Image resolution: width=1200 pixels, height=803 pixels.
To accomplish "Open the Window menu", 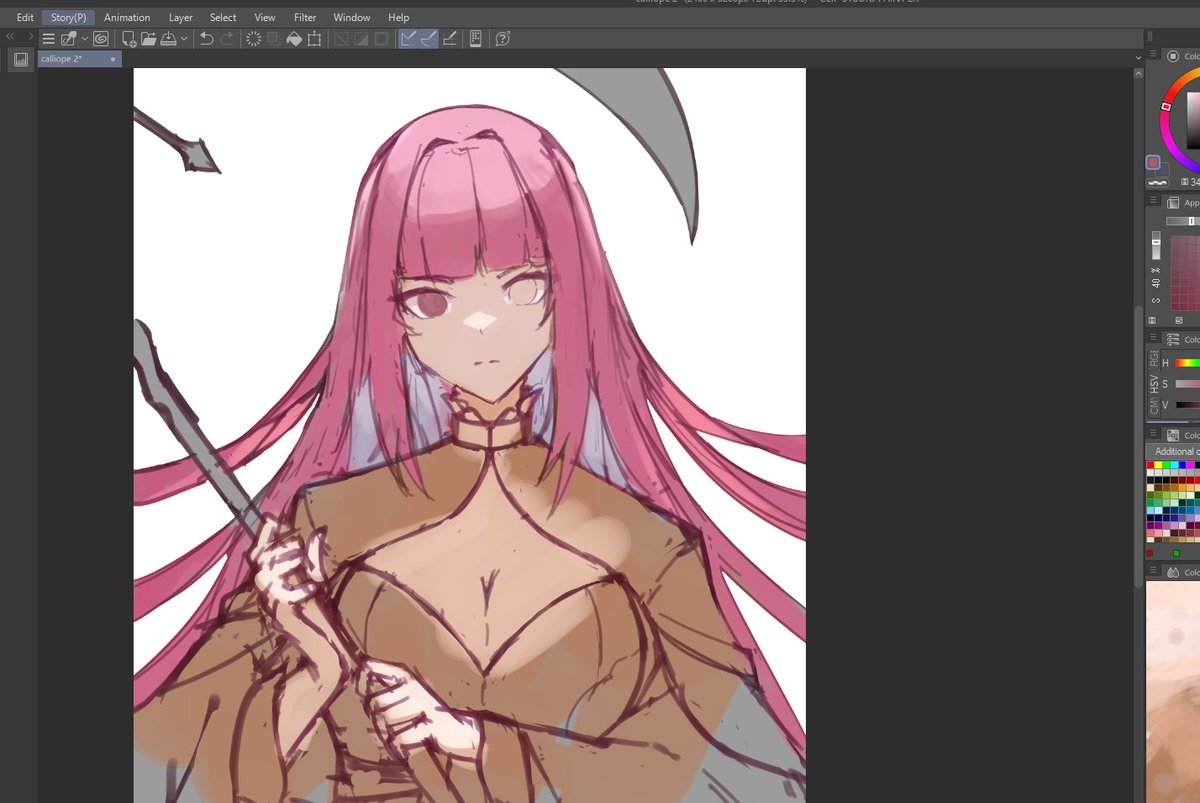I will (x=352, y=18).
